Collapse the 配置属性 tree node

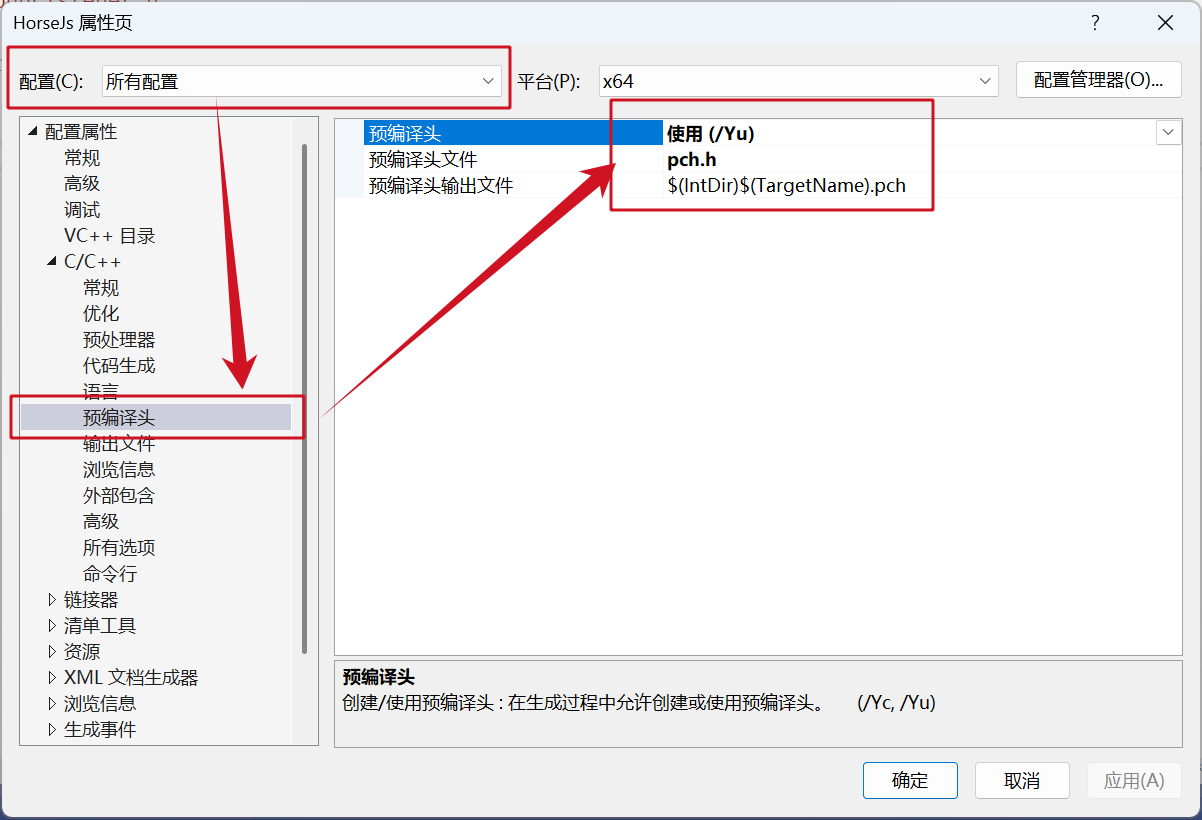(33, 131)
